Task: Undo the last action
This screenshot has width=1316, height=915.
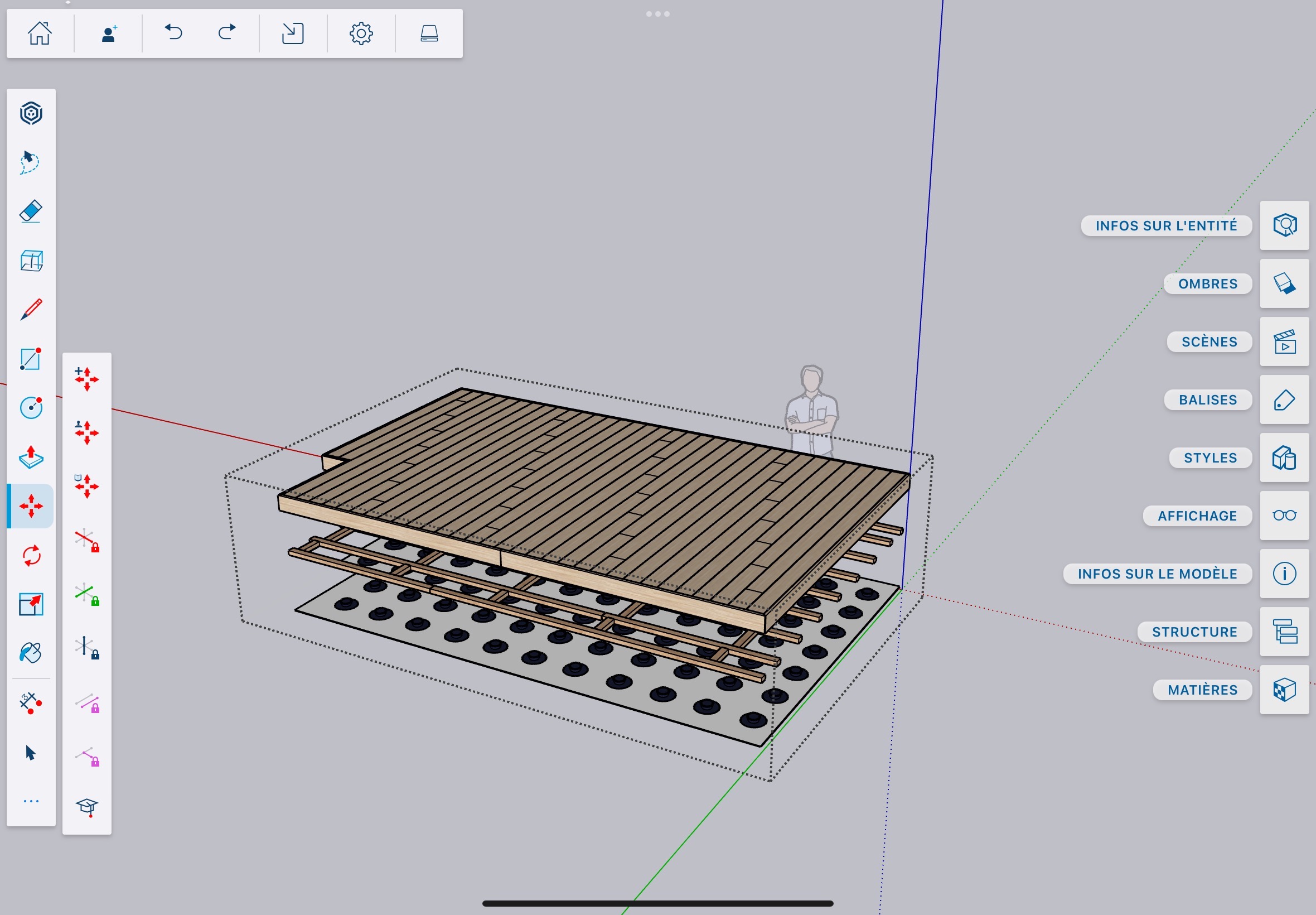Action: click(173, 32)
